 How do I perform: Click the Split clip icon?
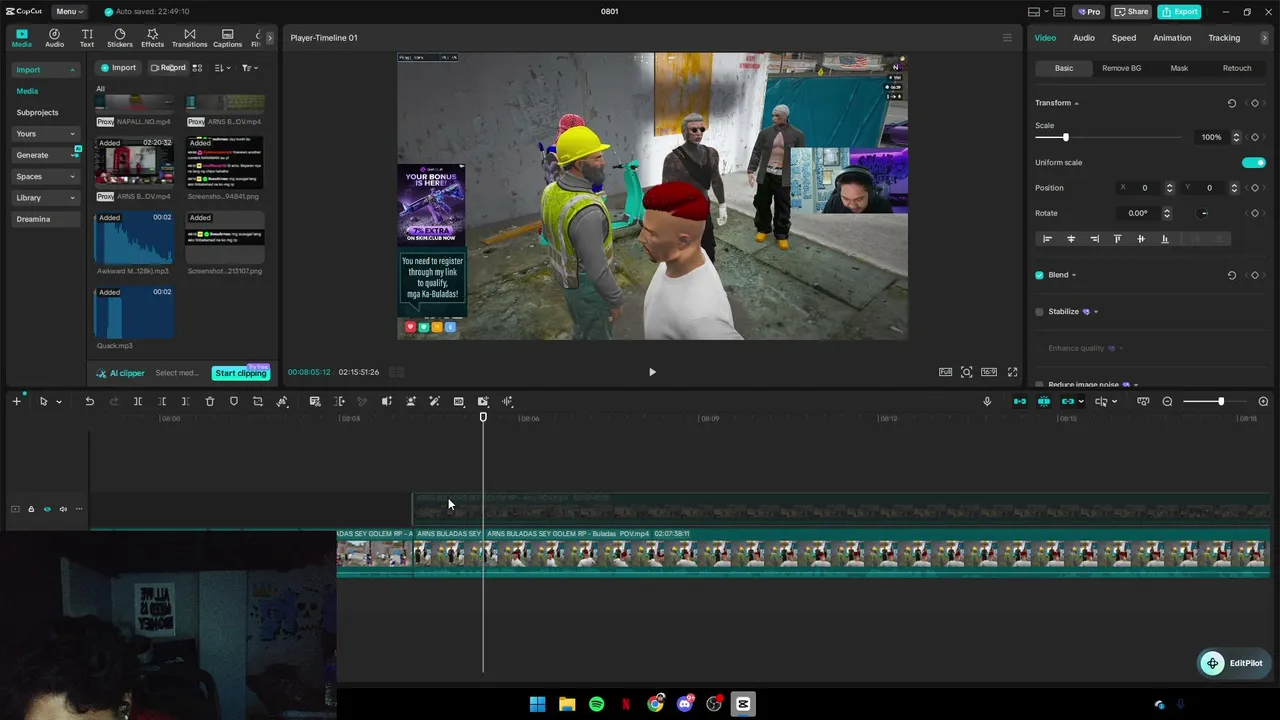pyautogui.click(x=138, y=401)
